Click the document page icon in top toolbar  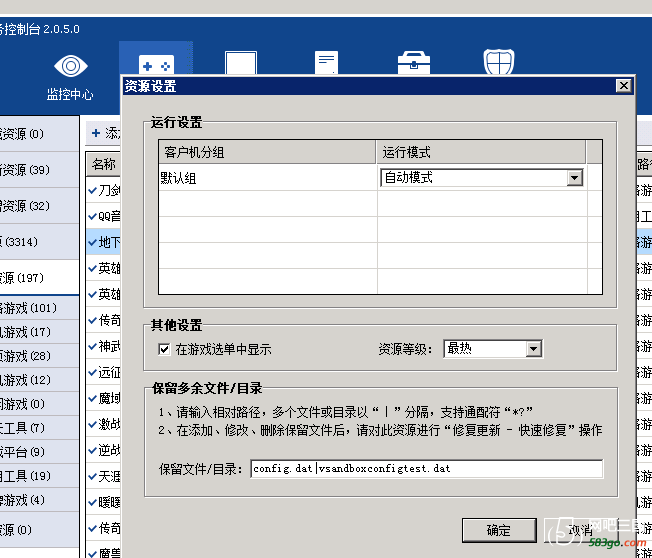(x=326, y=63)
